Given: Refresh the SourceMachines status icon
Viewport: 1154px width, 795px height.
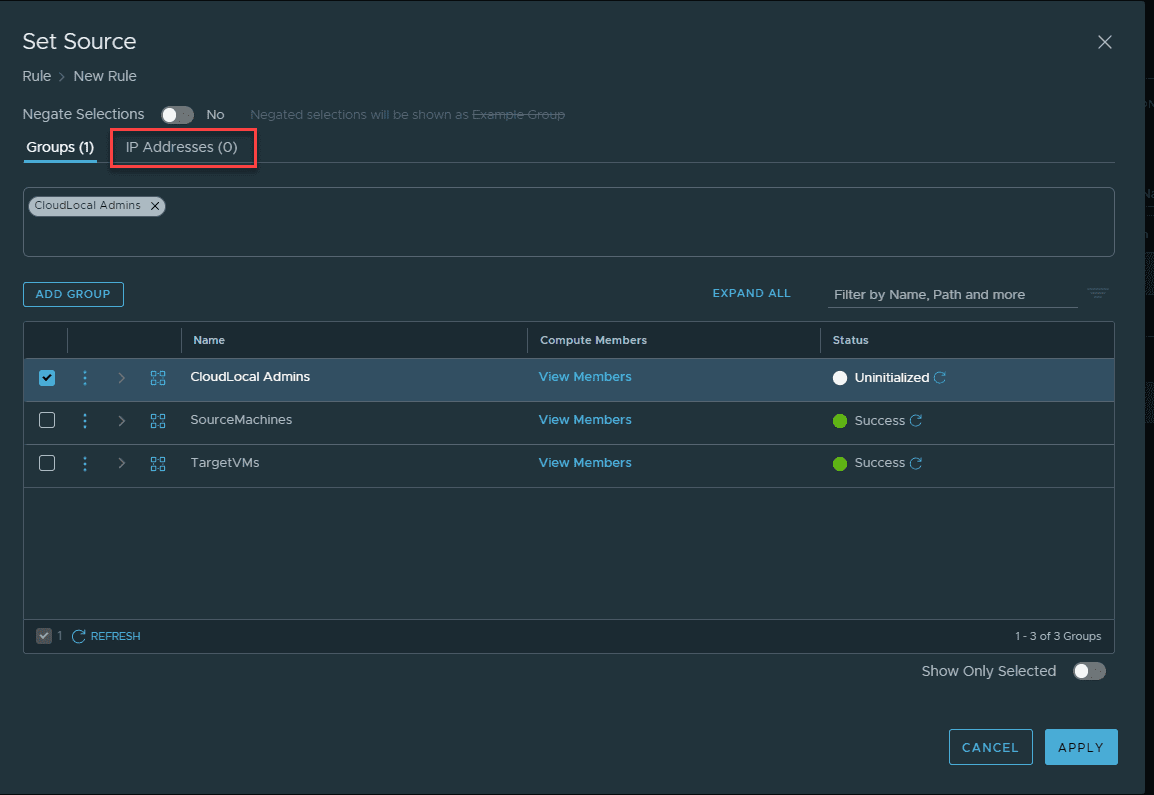Looking at the screenshot, I should pos(916,421).
